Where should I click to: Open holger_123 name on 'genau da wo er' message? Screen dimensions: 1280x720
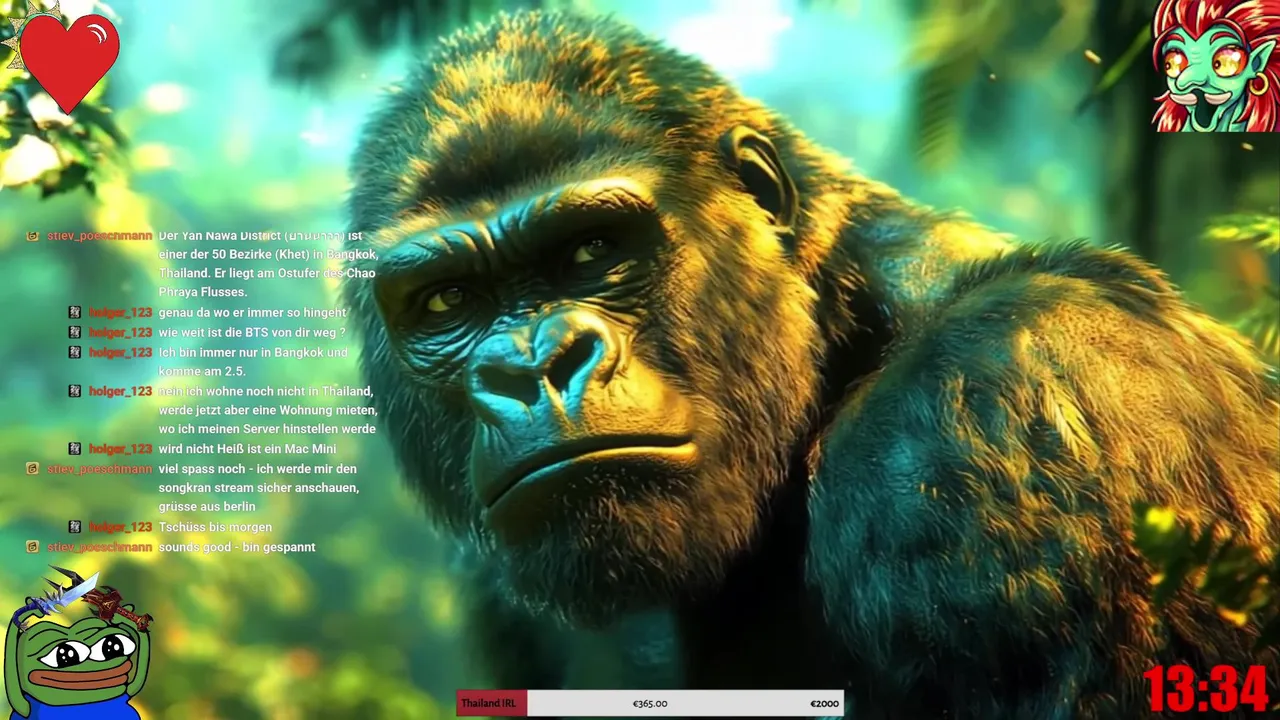click(120, 313)
